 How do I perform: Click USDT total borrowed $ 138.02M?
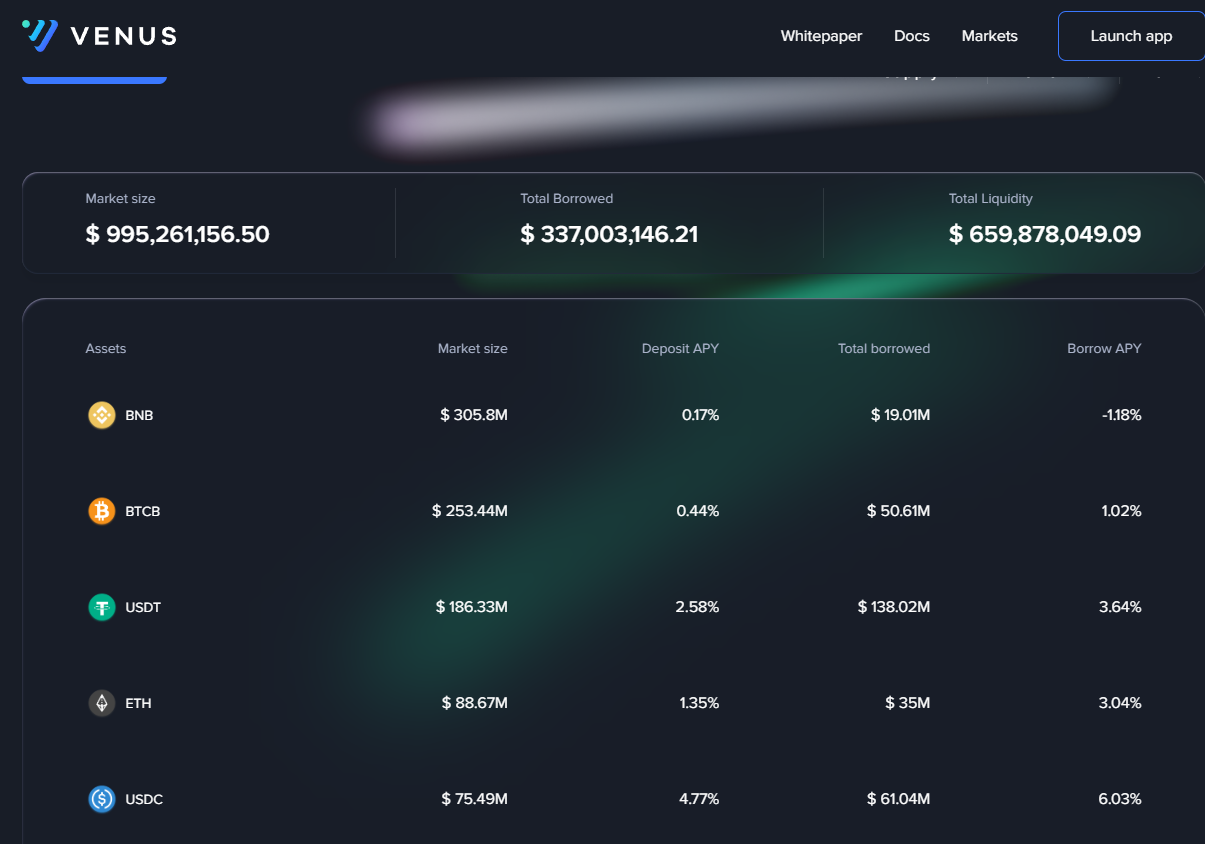(x=894, y=607)
